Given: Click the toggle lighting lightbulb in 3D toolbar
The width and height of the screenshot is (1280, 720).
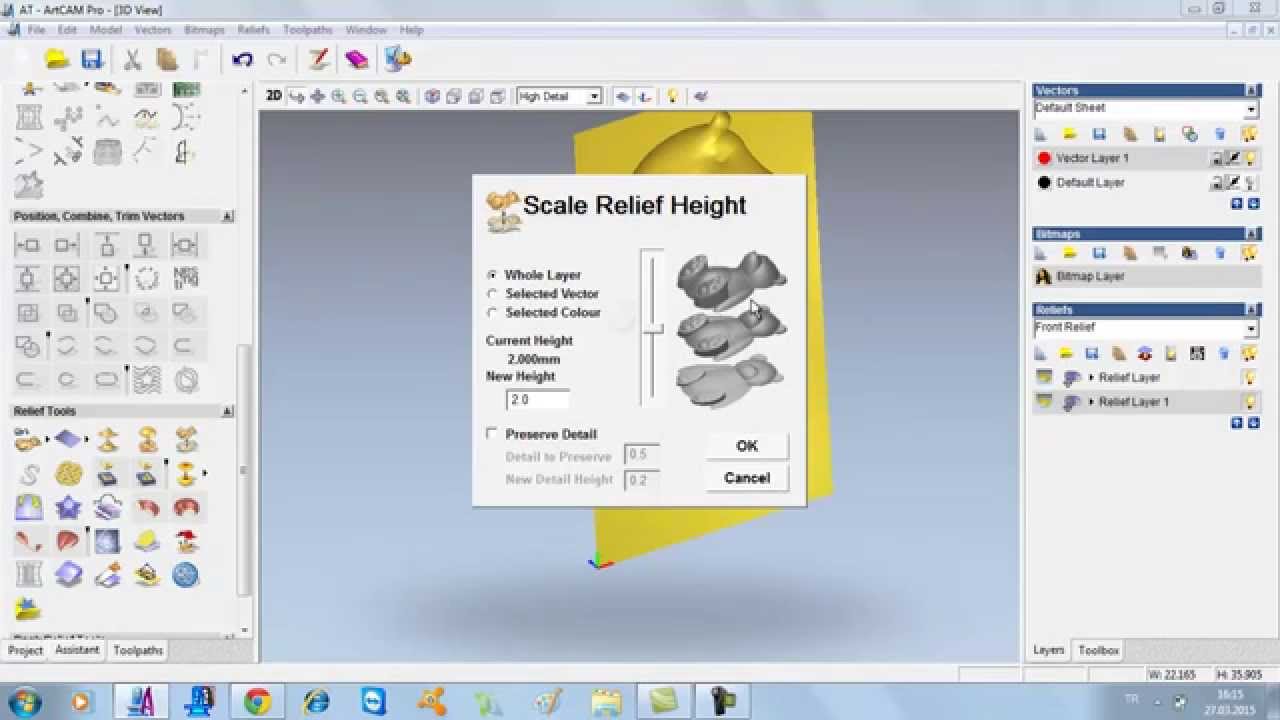Looking at the screenshot, I should coord(673,96).
